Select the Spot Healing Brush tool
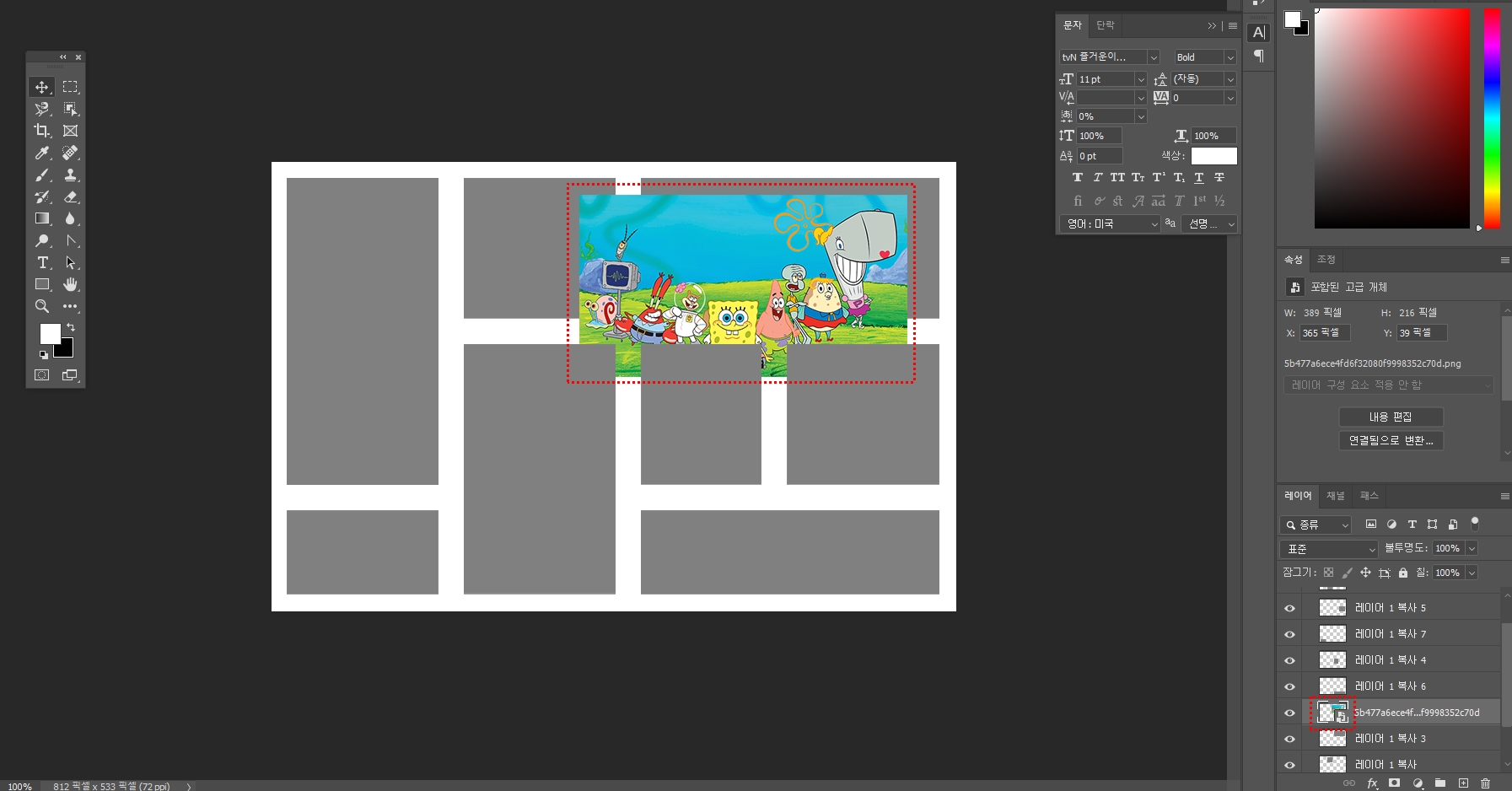 pyautogui.click(x=70, y=153)
